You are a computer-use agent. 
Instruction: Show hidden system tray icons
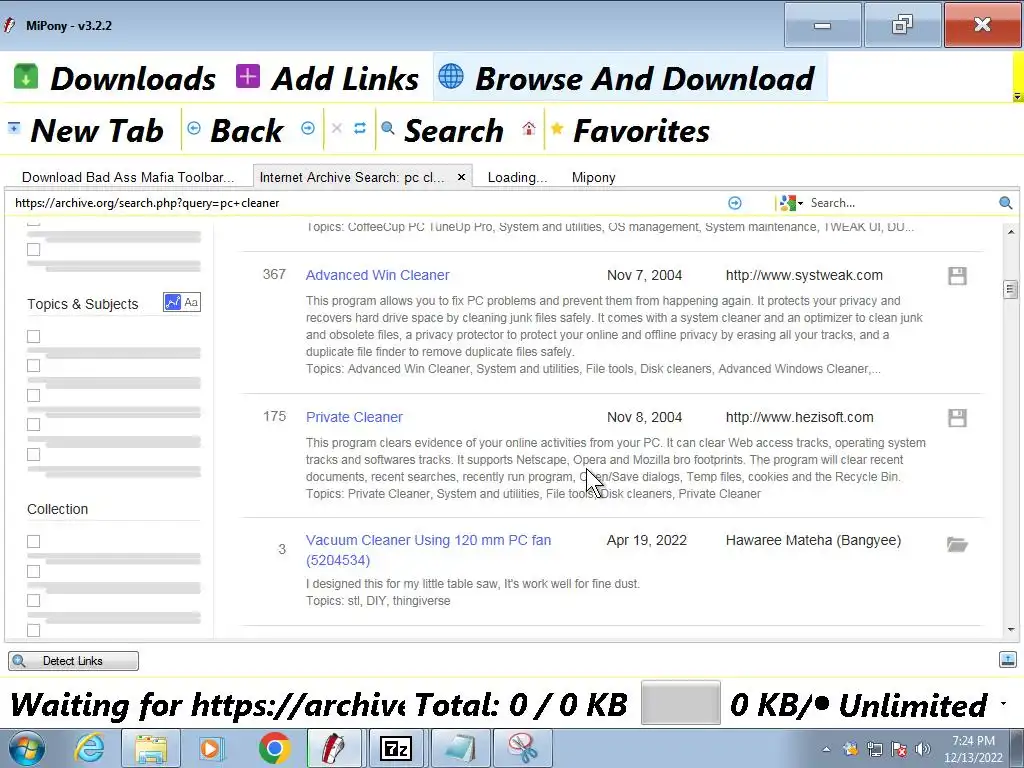coord(826,749)
